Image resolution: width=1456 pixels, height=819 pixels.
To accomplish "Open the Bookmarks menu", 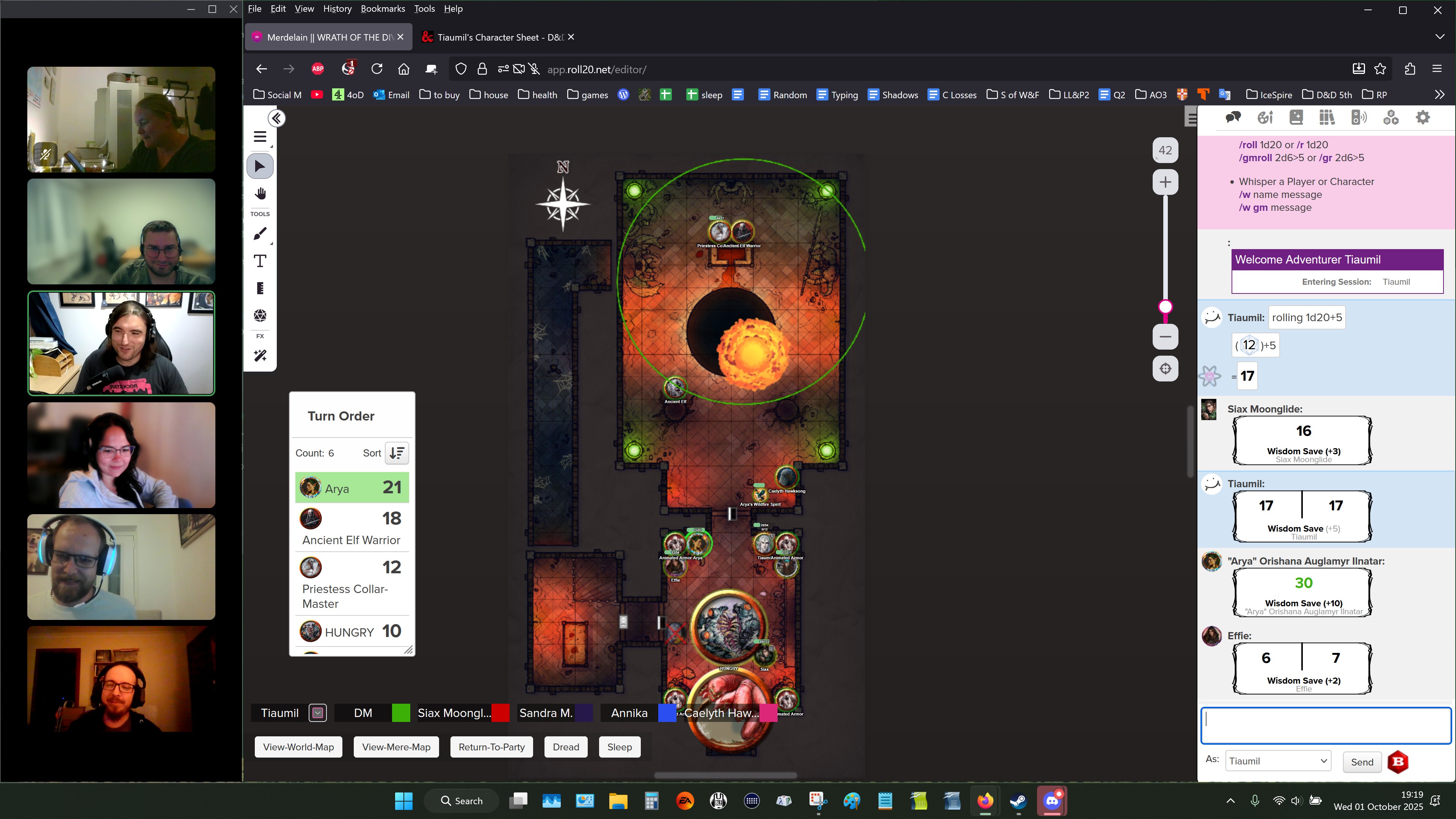I will coord(383,8).
